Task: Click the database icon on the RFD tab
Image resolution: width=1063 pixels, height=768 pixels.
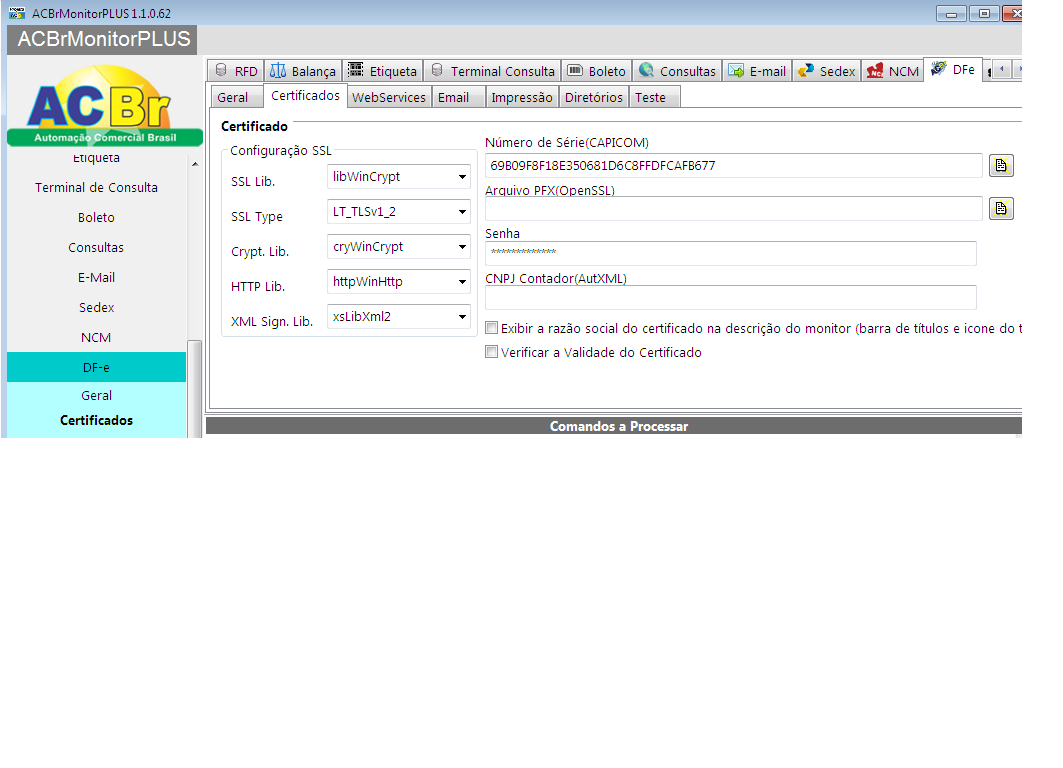Action: (x=221, y=70)
